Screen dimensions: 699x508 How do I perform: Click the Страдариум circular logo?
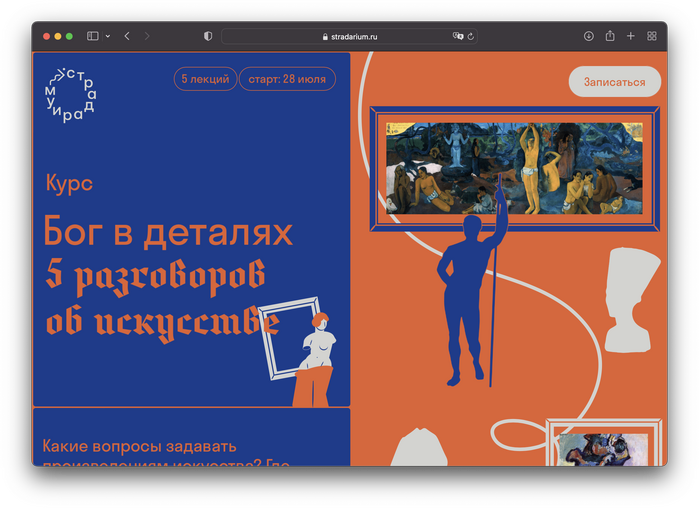[x=70, y=95]
